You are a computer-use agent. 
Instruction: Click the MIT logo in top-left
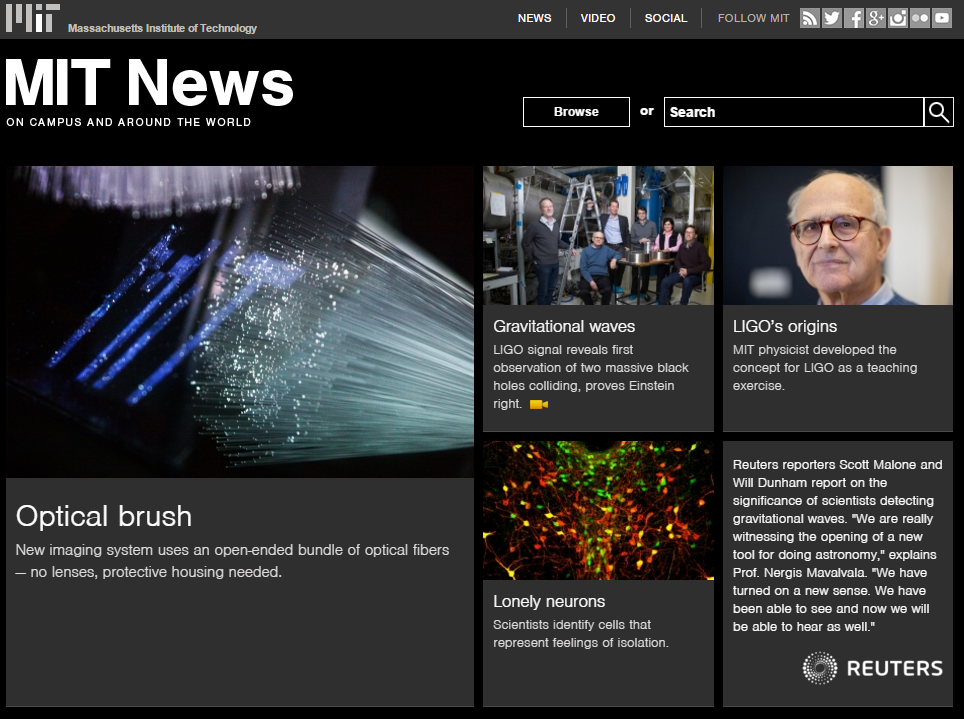[x=32, y=18]
